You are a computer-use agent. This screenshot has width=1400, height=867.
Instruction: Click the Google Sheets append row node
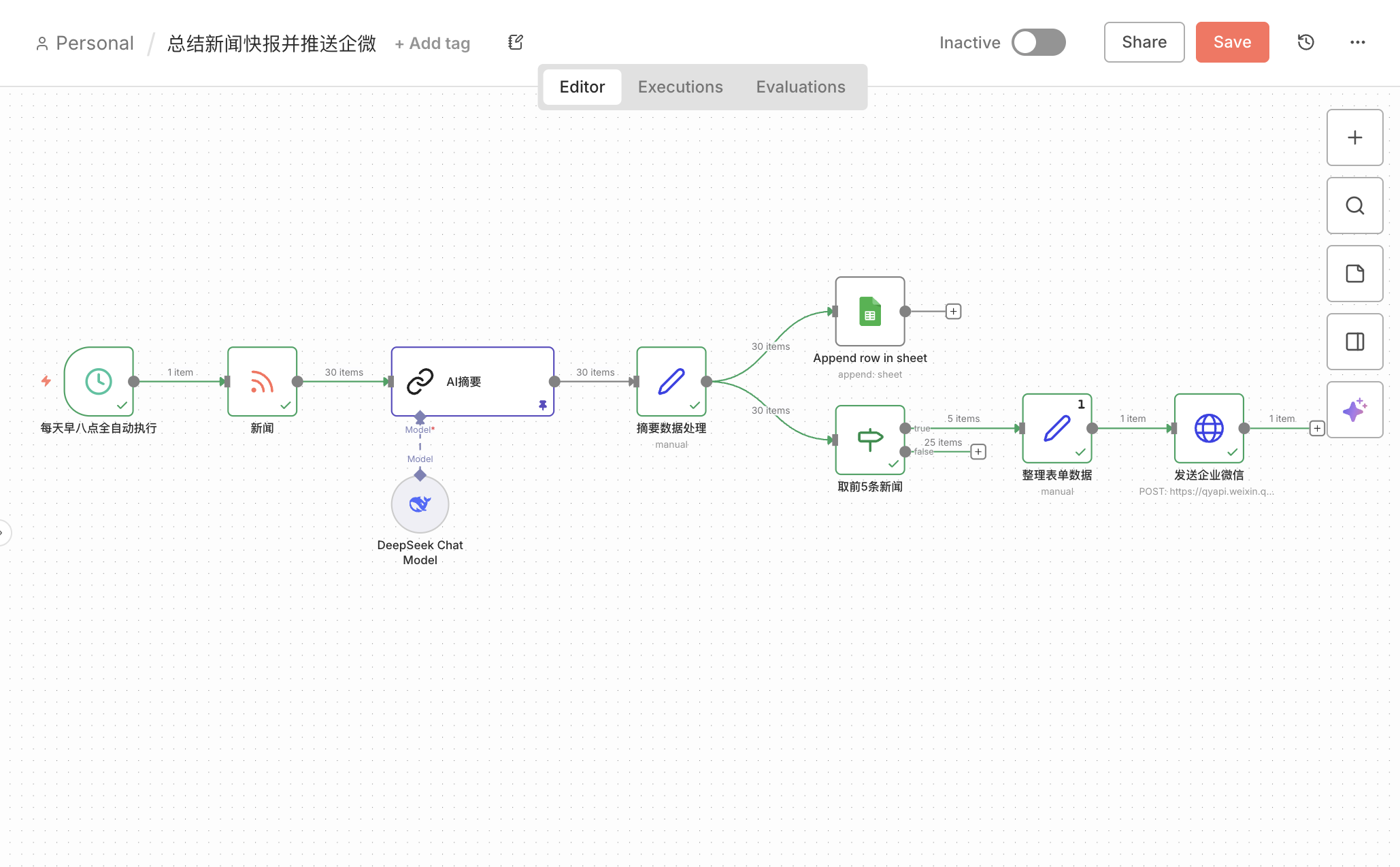pyautogui.click(x=869, y=312)
